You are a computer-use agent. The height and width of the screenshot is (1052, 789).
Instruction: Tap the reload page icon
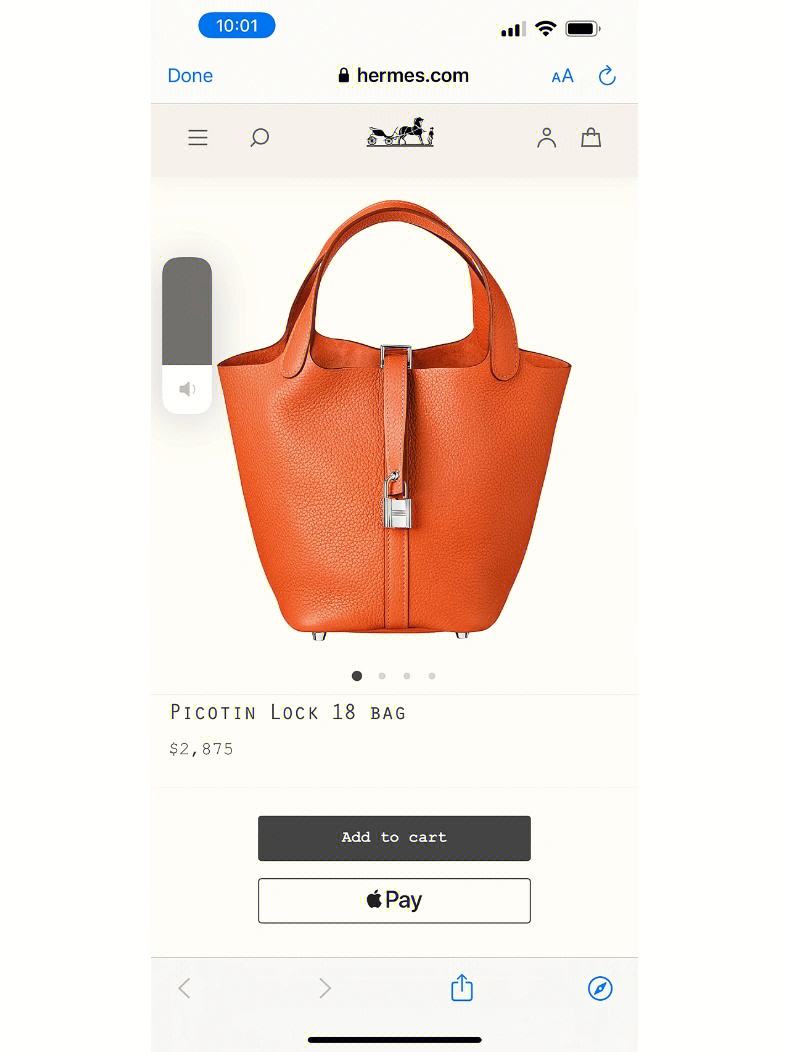coord(607,76)
